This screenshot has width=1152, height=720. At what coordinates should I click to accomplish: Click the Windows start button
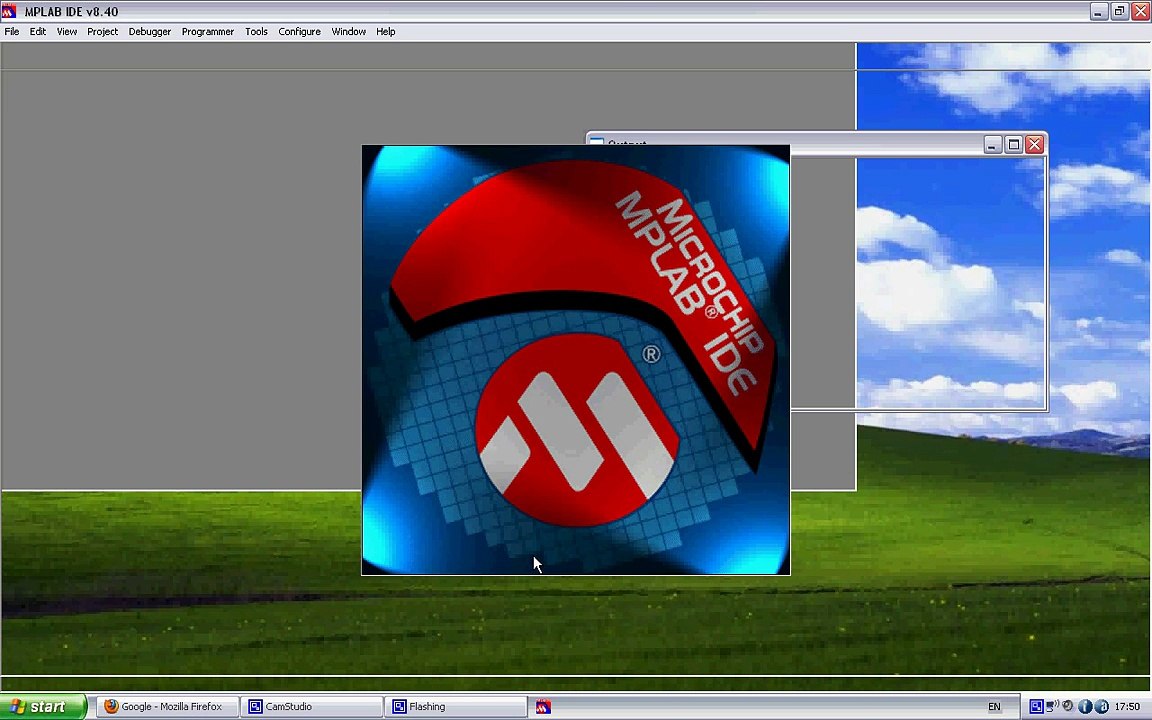click(43, 706)
